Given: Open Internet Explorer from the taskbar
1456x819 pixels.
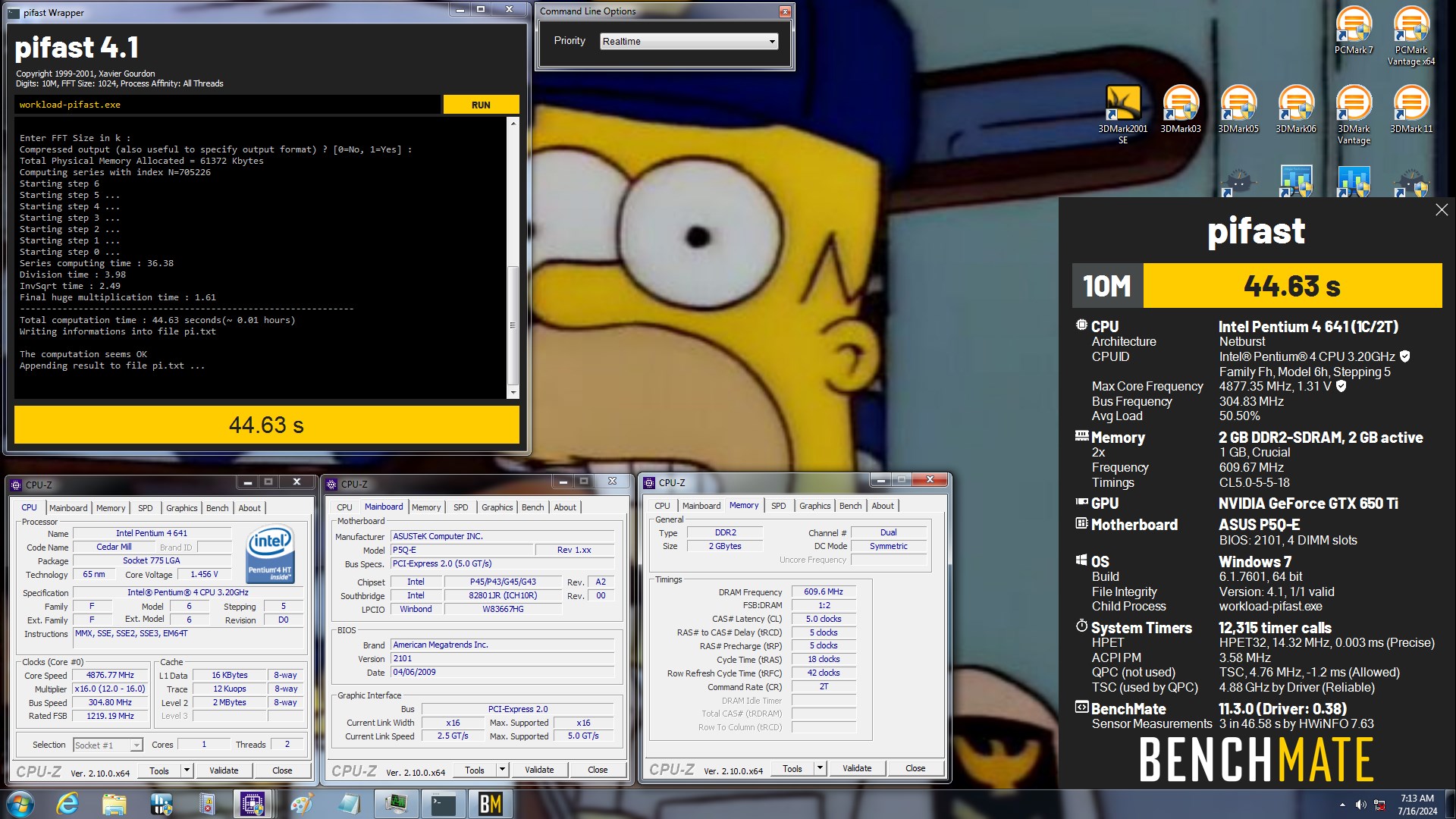Looking at the screenshot, I should click(67, 804).
